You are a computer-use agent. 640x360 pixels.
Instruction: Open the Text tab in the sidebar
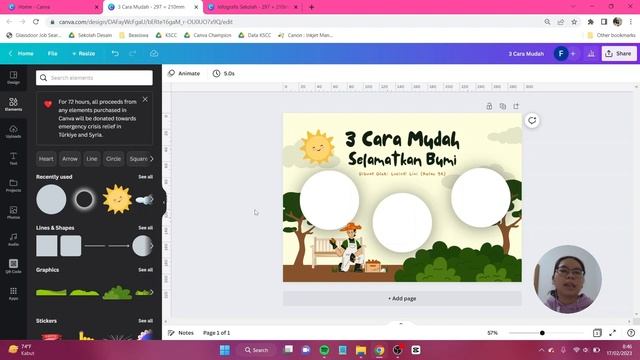click(13, 158)
